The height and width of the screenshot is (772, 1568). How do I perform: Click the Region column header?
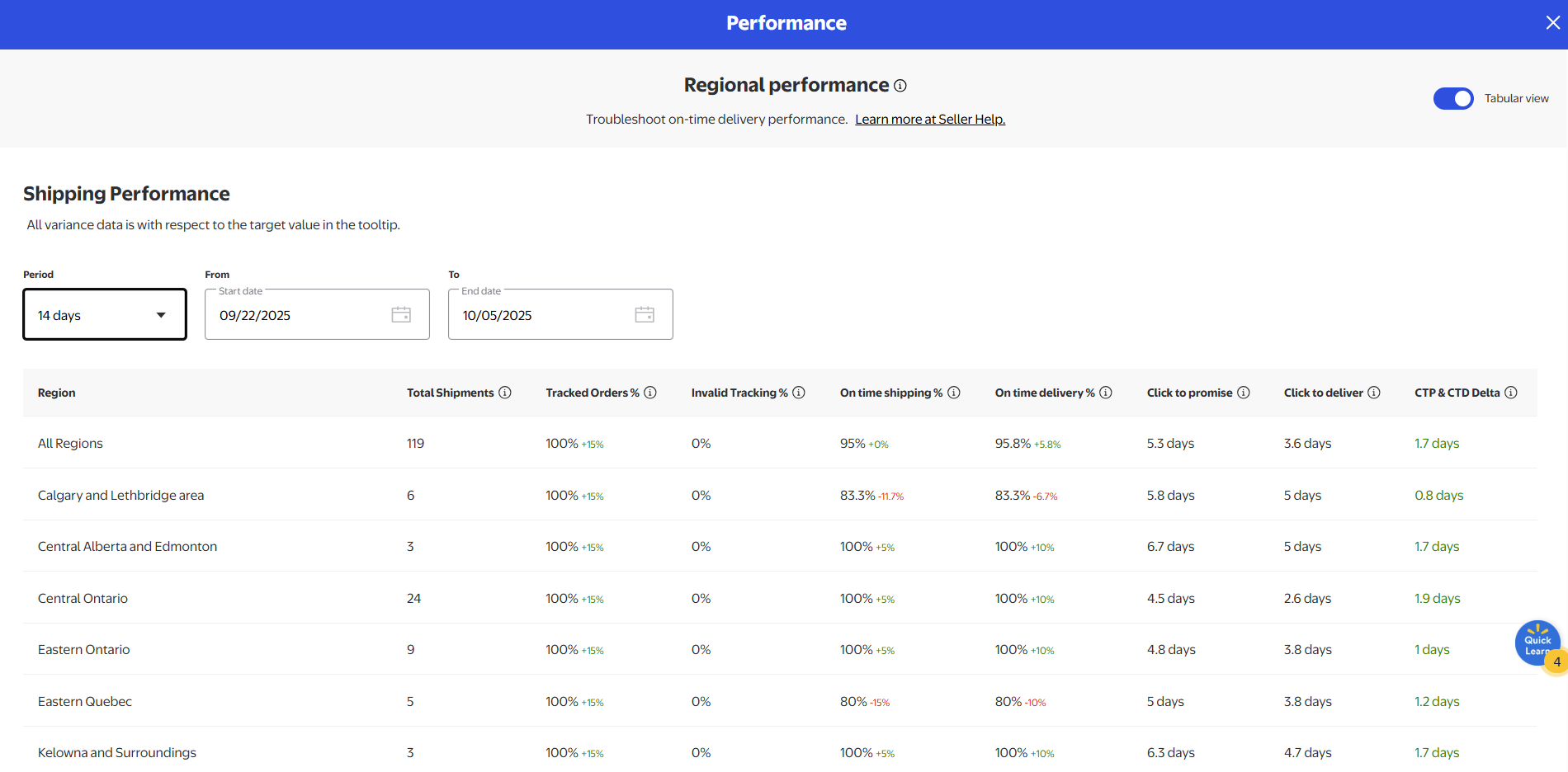pos(57,393)
